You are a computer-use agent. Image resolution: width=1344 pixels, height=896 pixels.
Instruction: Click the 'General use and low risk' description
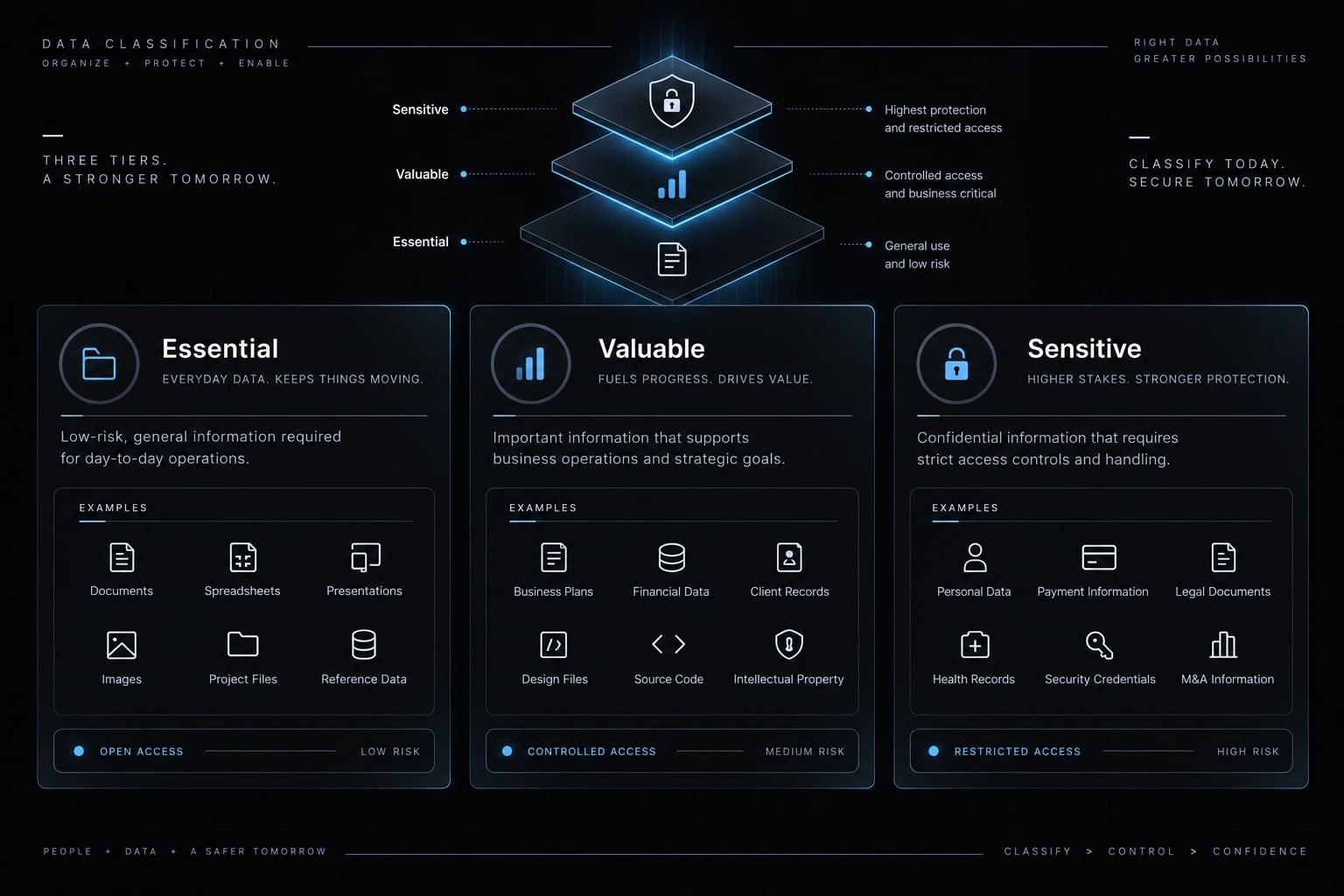[x=917, y=255]
